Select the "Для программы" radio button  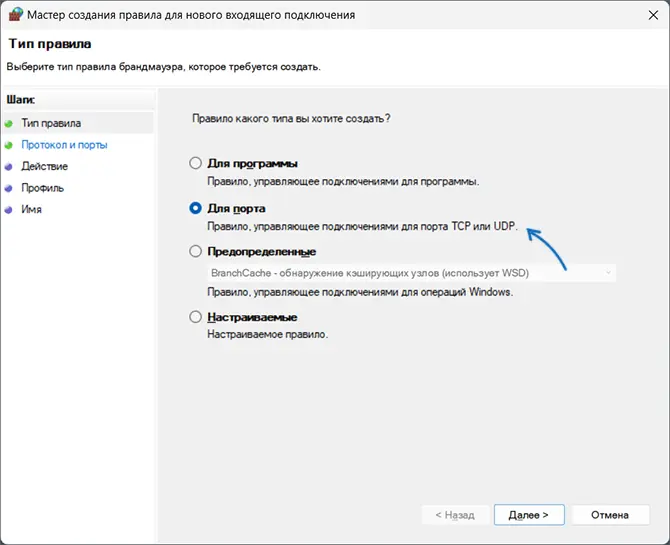click(196, 163)
